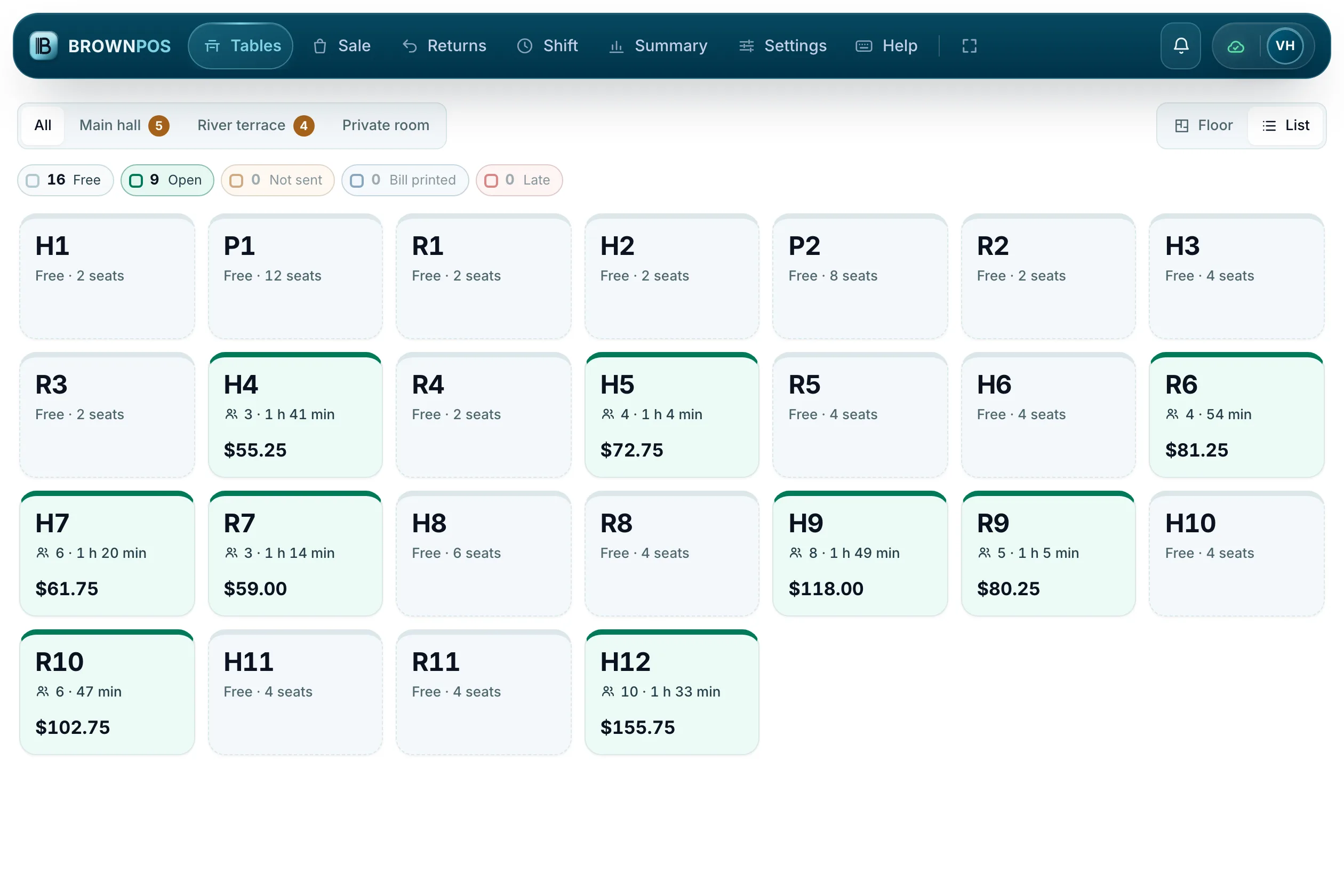Image resolution: width=1344 pixels, height=896 pixels.
Task: Select free table R8
Action: coord(672,554)
